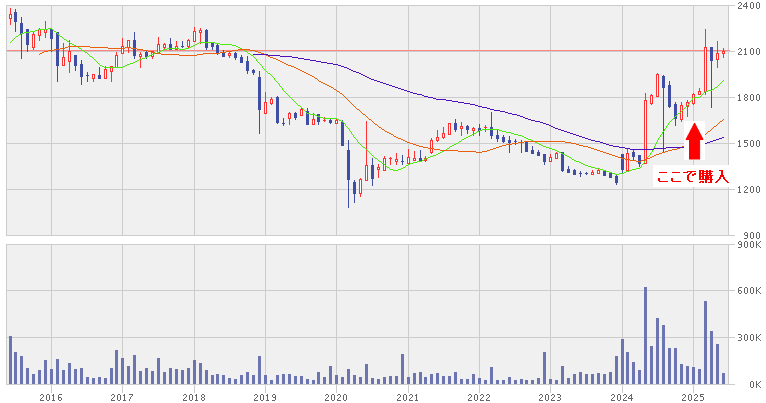Select the 1500 price axis value

click(x=748, y=144)
